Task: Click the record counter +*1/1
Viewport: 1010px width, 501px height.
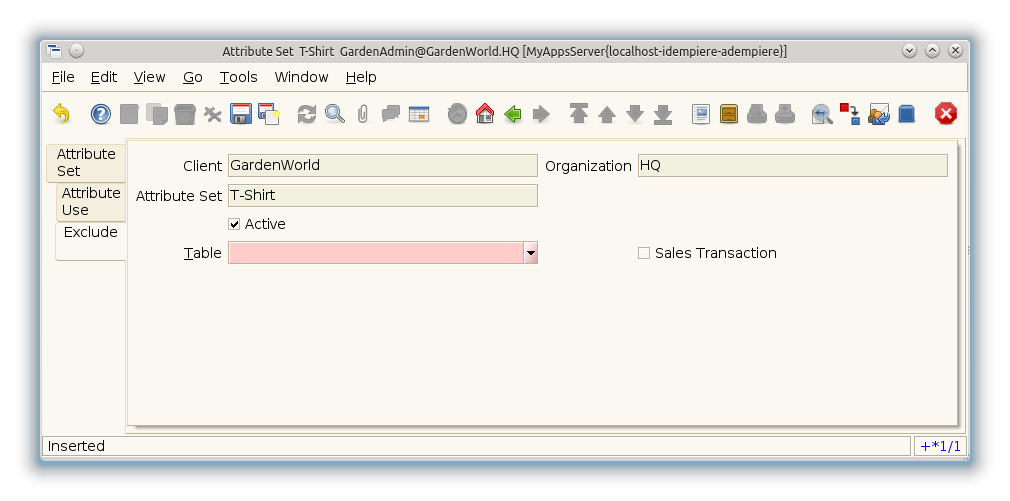Action: (940, 446)
